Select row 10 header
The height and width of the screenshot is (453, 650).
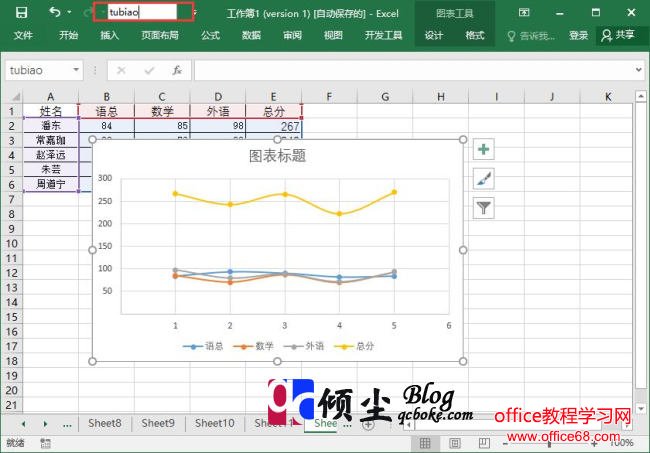pyautogui.click(x=12, y=244)
